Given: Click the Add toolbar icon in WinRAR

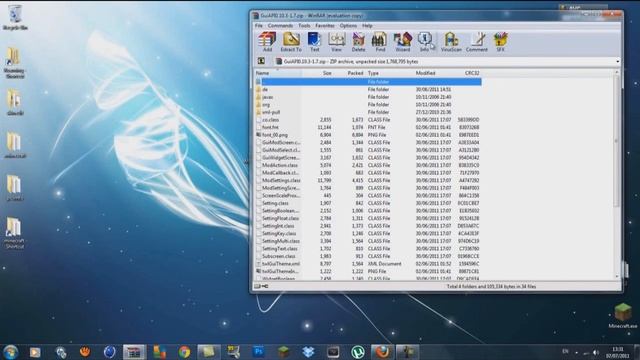Looking at the screenshot, I should 267,42.
